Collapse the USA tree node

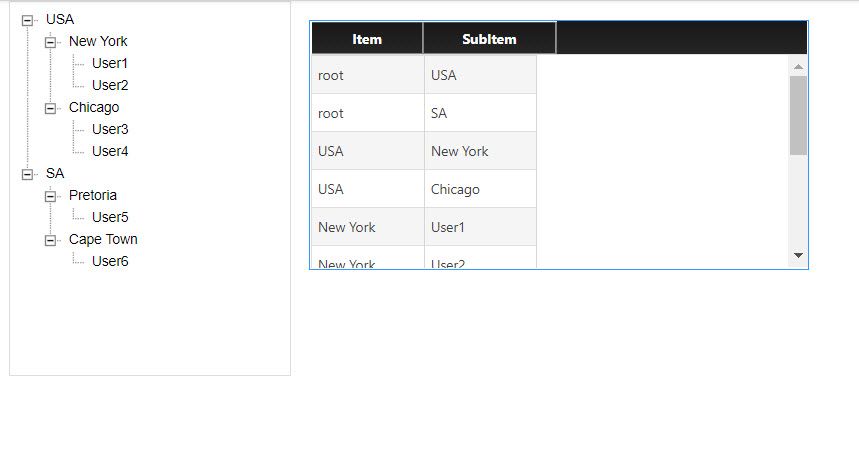pyautogui.click(x=27, y=21)
